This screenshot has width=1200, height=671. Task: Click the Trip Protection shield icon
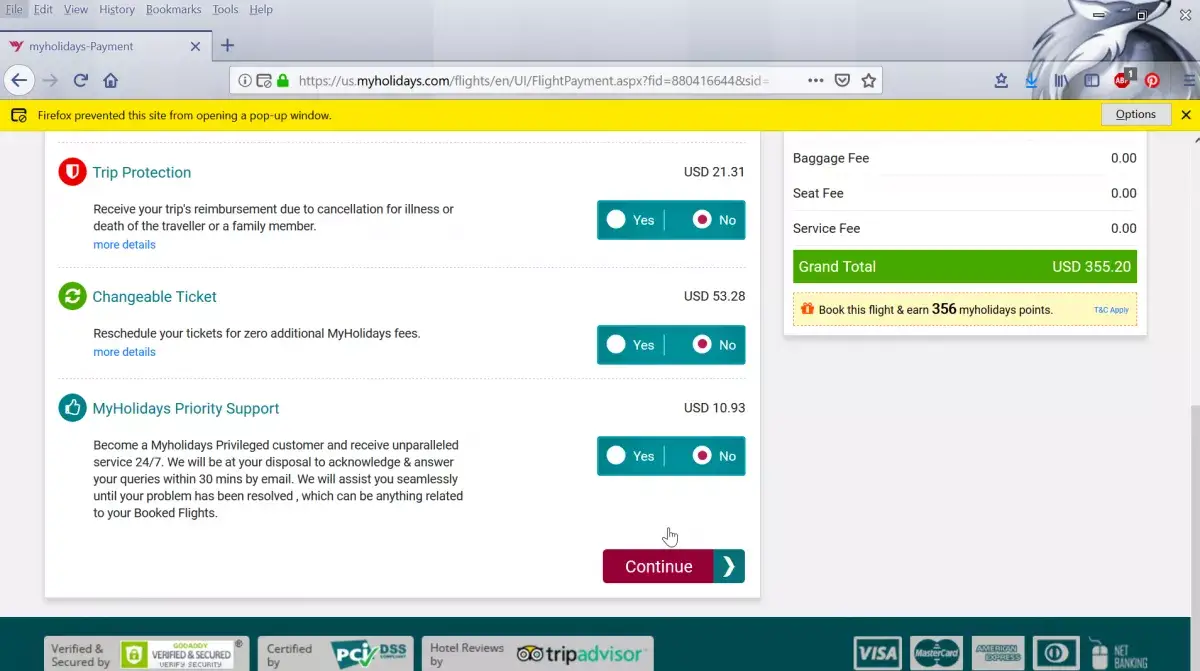point(72,172)
